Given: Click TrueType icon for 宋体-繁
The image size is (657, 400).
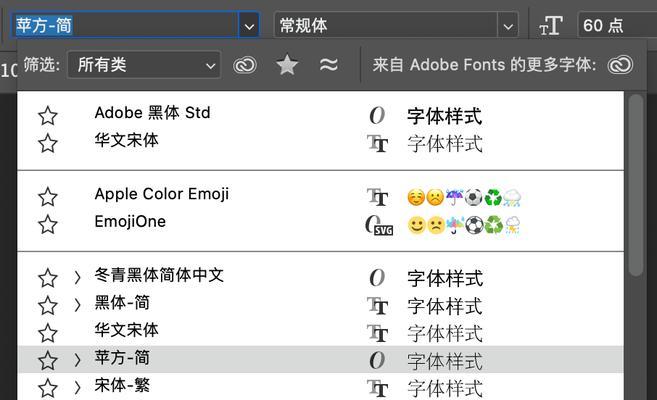Looking at the screenshot, I should point(378,388).
